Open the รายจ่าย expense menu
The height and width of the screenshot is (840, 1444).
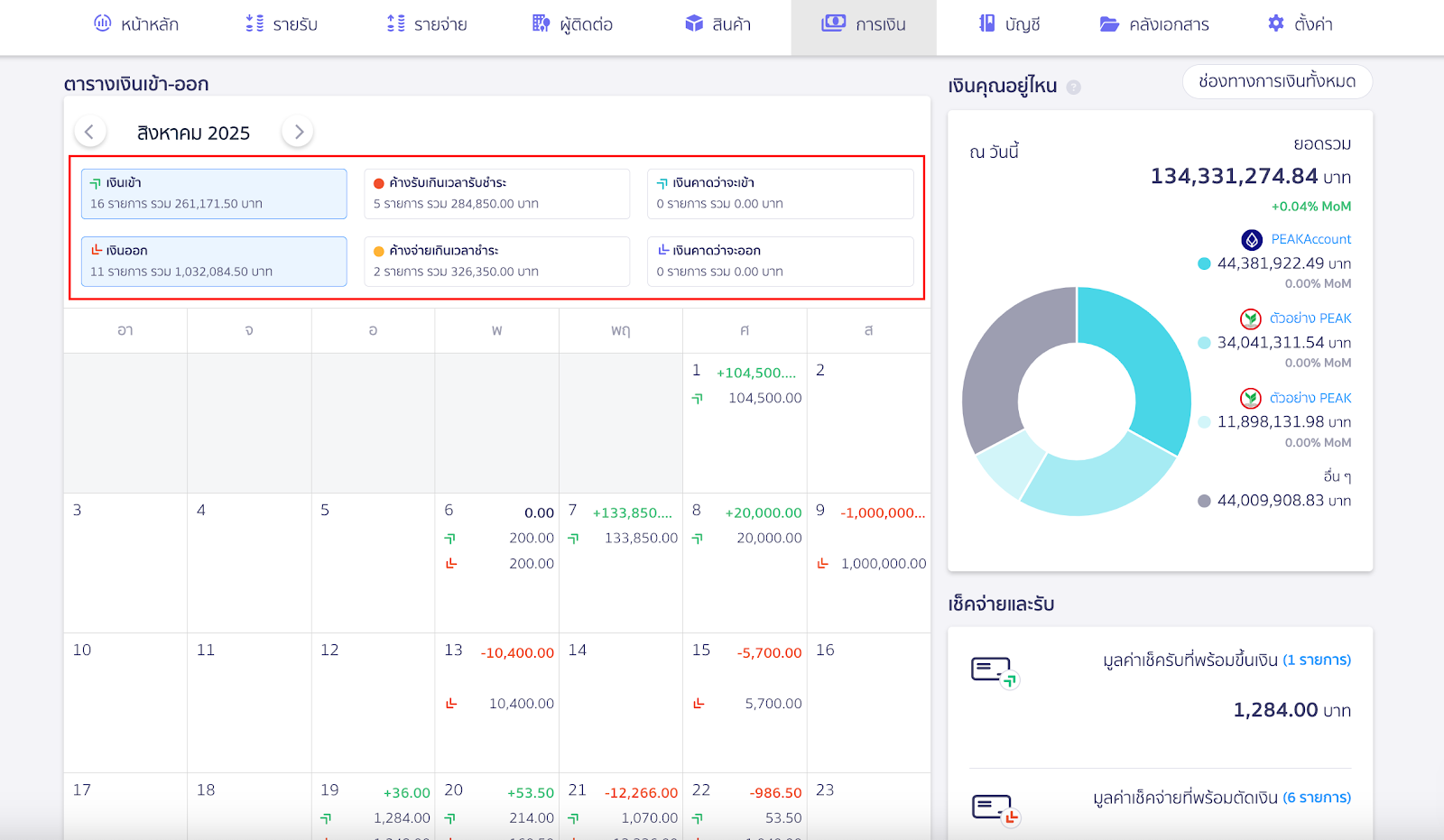click(x=427, y=24)
